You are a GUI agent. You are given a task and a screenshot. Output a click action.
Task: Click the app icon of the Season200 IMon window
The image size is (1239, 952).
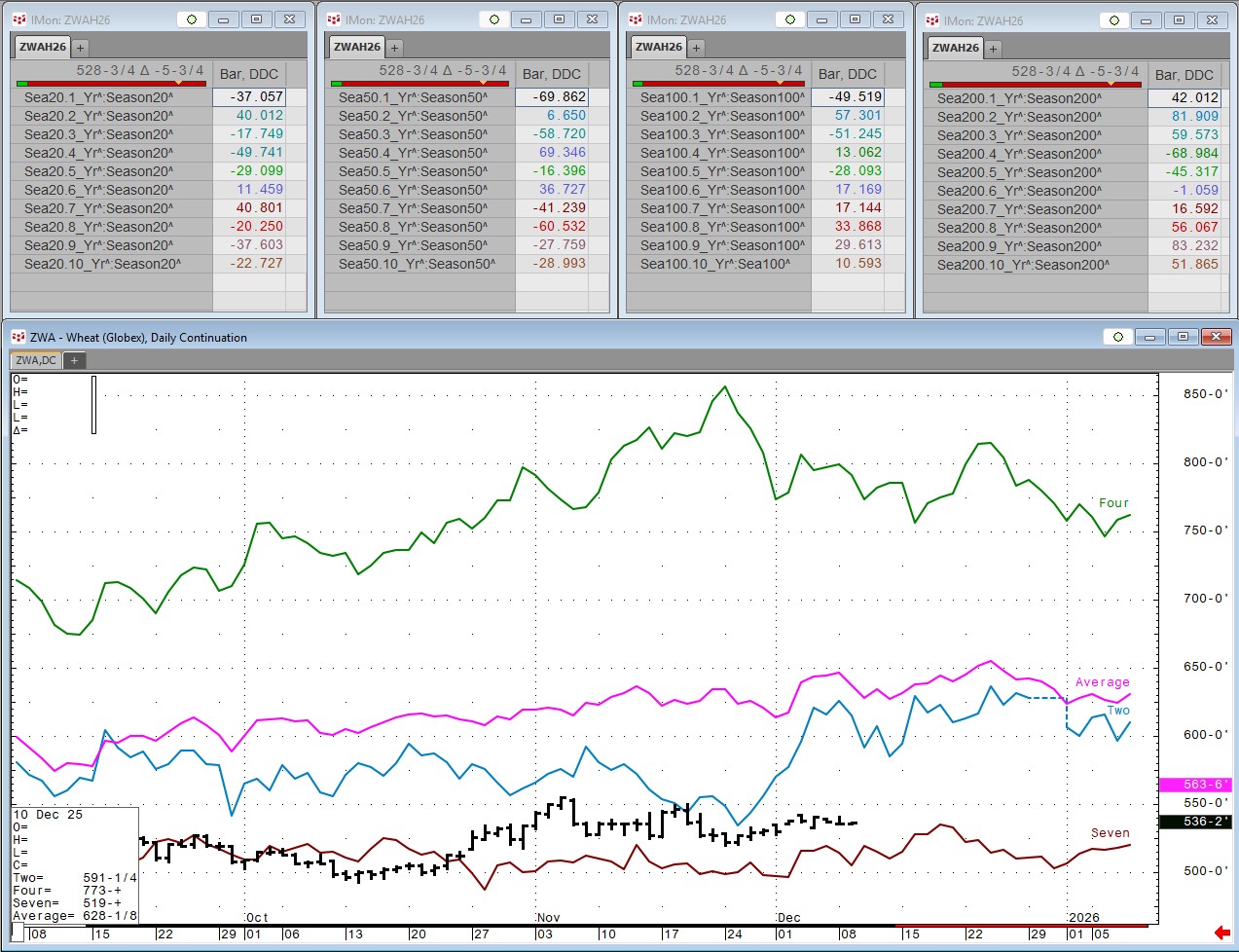[x=932, y=20]
